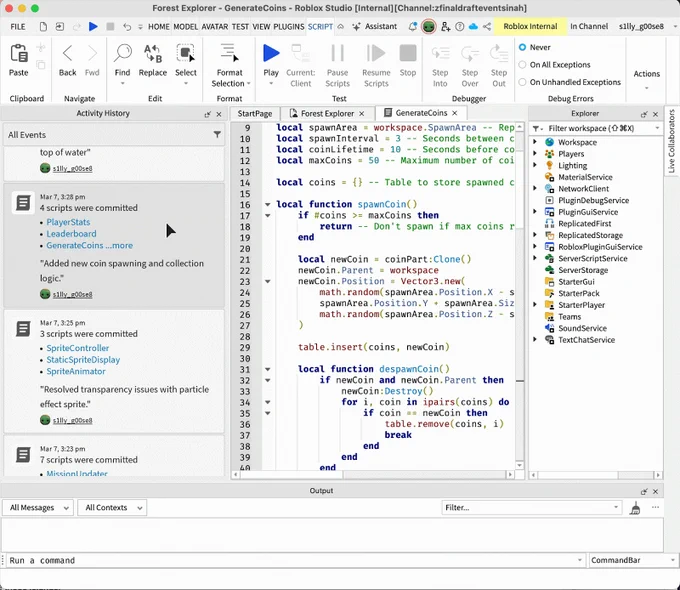This screenshot has height=590, width=680.
Task: Go Back in script navigation
Action: click(x=67, y=54)
